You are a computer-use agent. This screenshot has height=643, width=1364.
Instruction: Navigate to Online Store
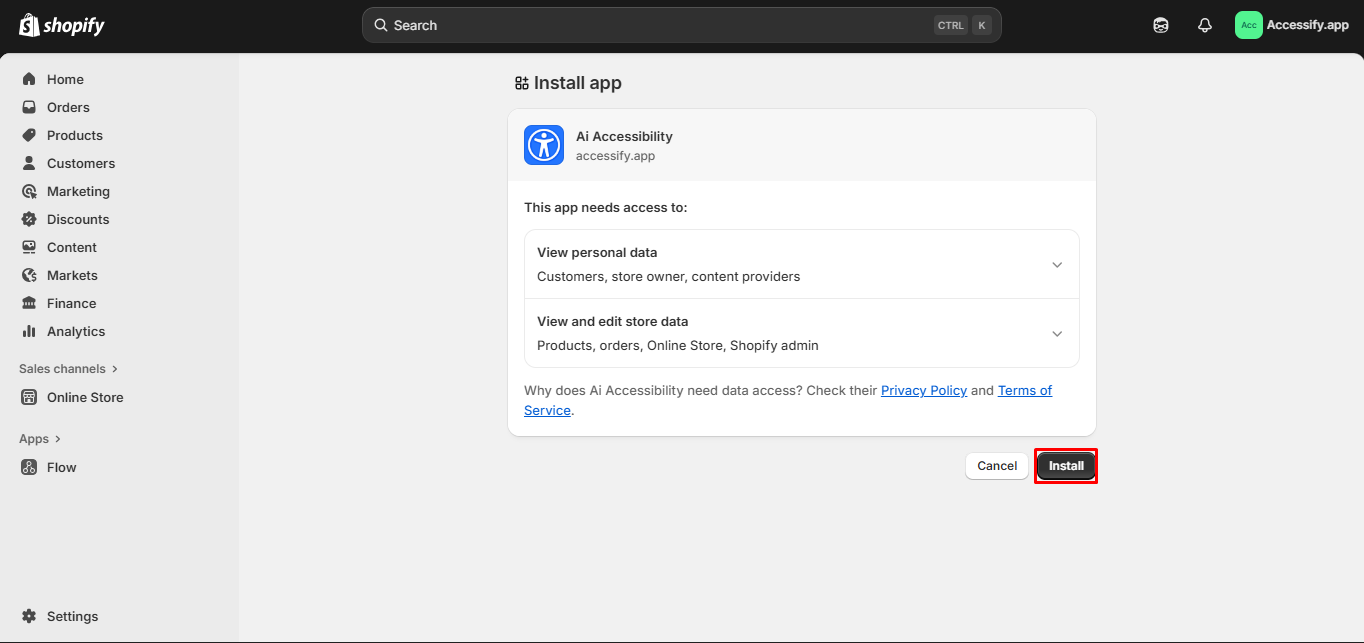84,397
